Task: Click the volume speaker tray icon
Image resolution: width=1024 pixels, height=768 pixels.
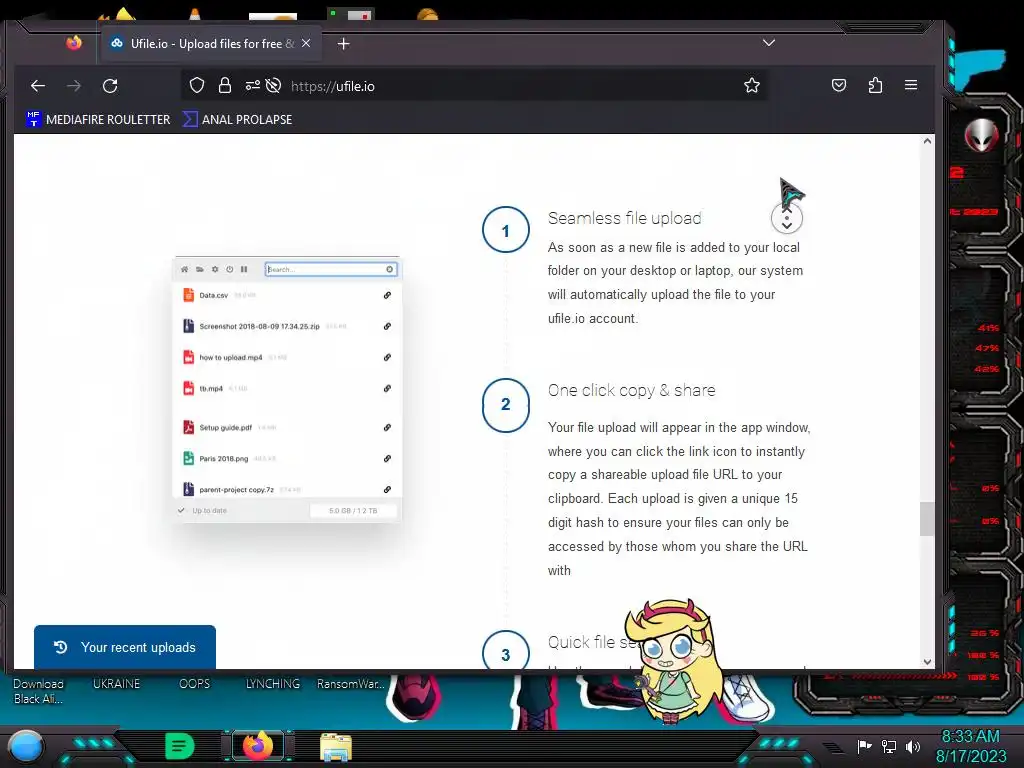Action: coord(913,746)
